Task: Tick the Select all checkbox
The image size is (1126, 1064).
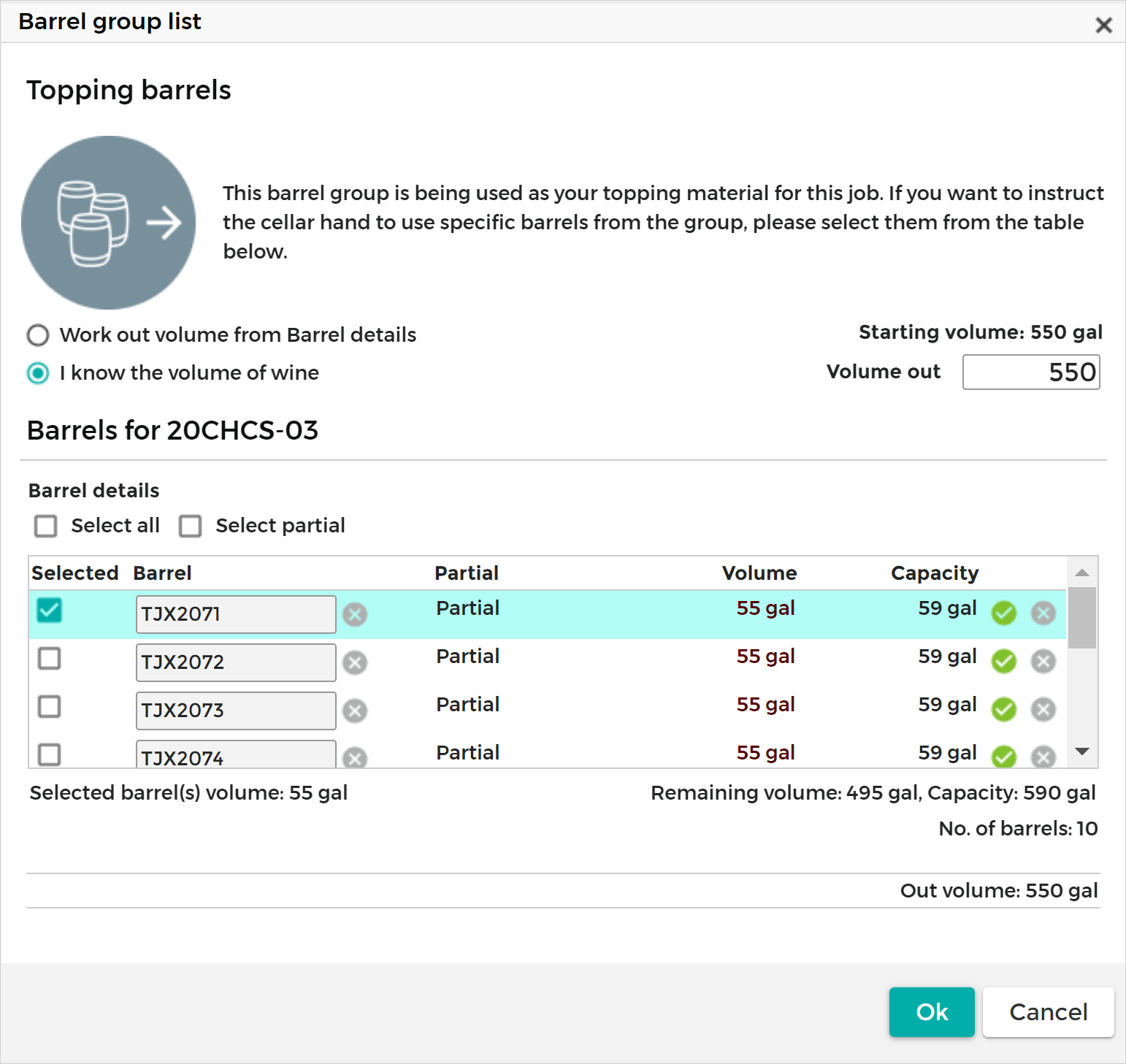Action: click(x=46, y=526)
